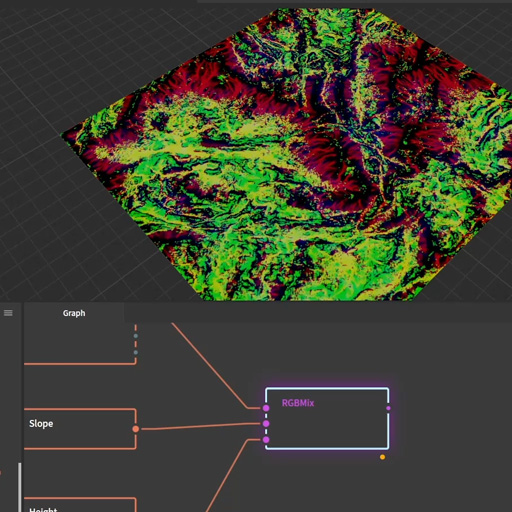Screen dimensions: 512x512
Task: Click the RGBMix node's top input port
Action: click(x=266, y=408)
